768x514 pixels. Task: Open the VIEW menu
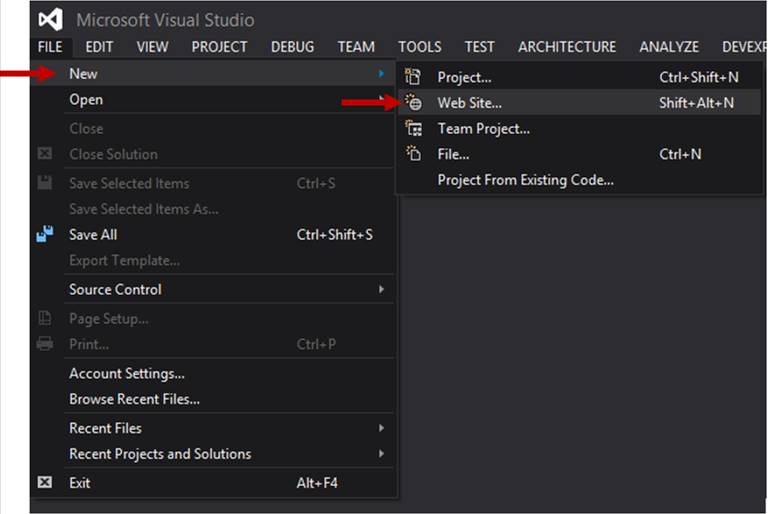pos(152,47)
